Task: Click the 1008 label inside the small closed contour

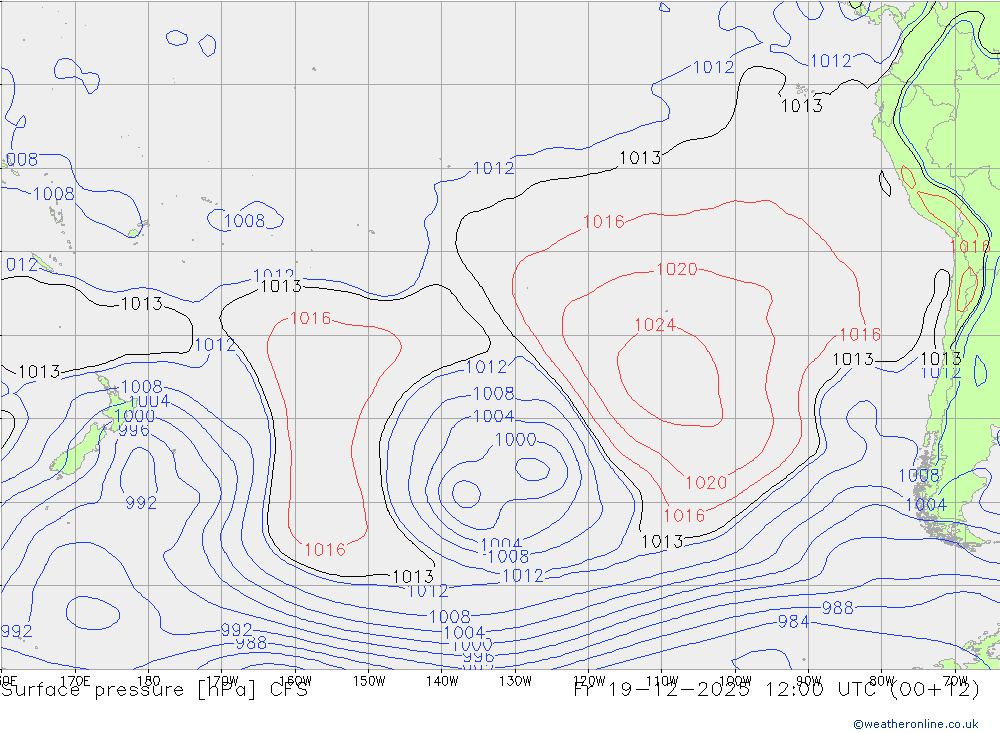Action: 244,221
